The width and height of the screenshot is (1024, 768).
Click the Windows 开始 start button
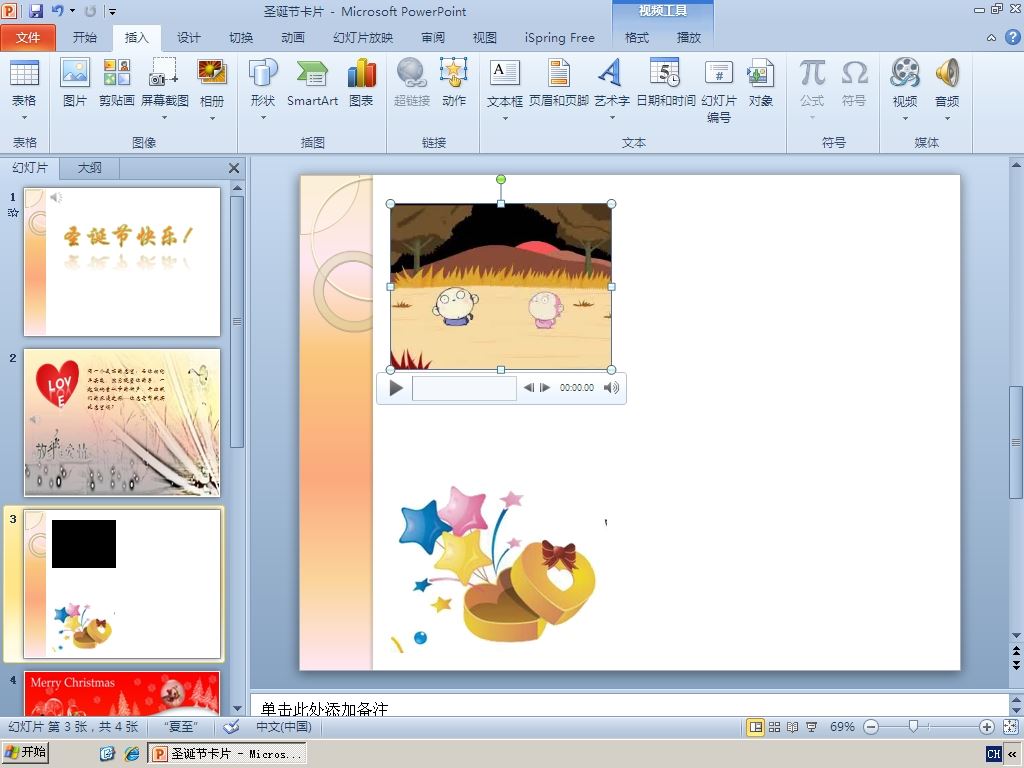point(25,753)
